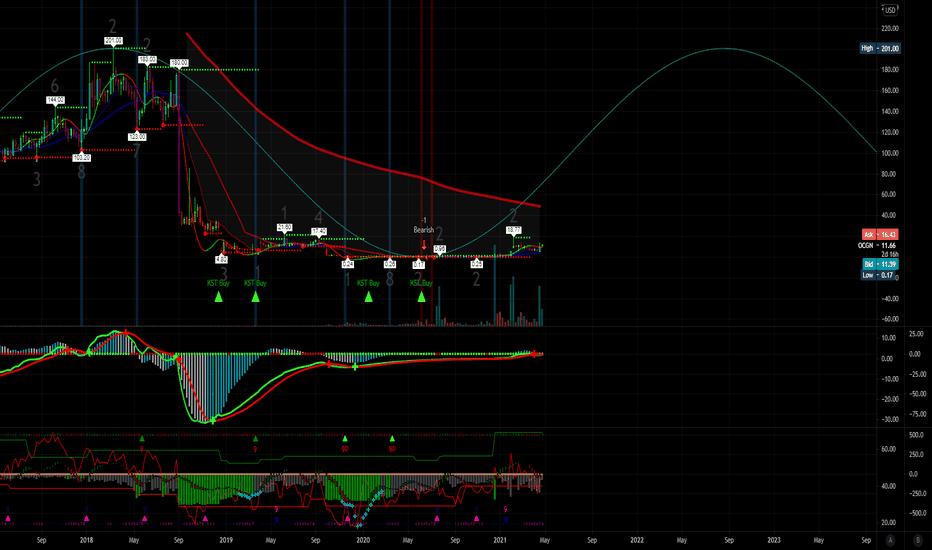
Task: Toggle the A auto-scale button
Action: pos(890,540)
